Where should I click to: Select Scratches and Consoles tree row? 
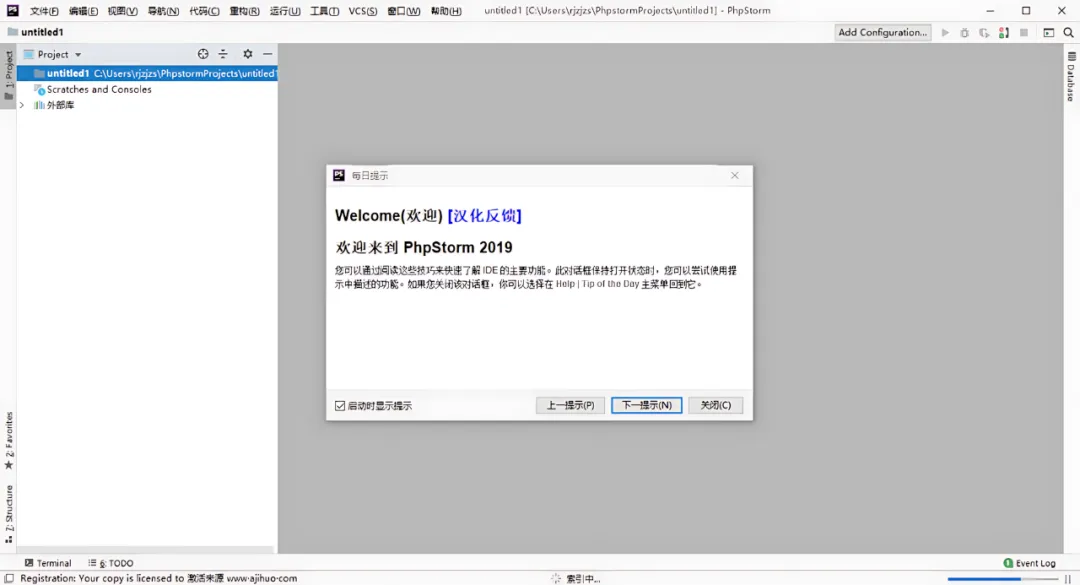click(x=147, y=90)
